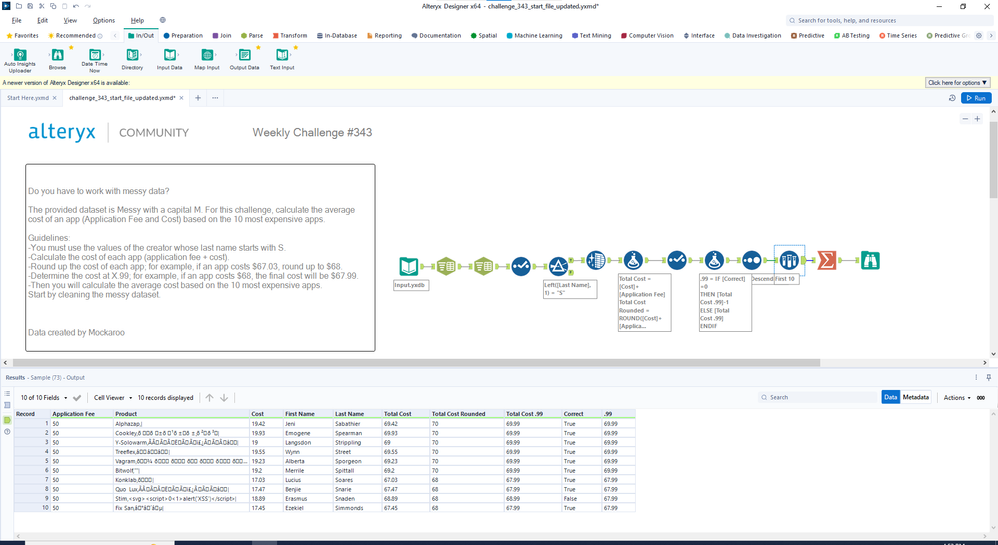Click the green output anchor icon in Results

pos(8,420)
